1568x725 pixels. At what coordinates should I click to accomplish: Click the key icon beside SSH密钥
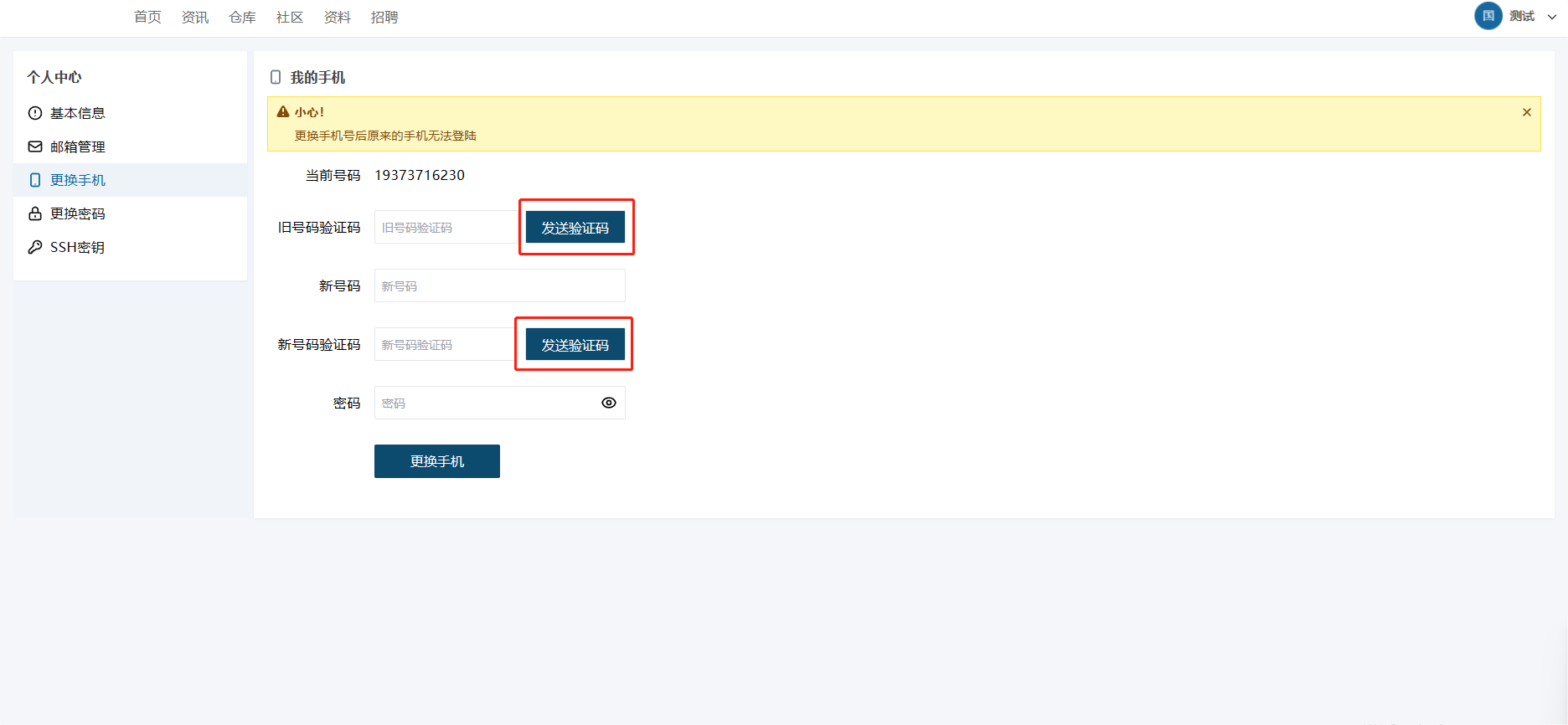[35, 247]
